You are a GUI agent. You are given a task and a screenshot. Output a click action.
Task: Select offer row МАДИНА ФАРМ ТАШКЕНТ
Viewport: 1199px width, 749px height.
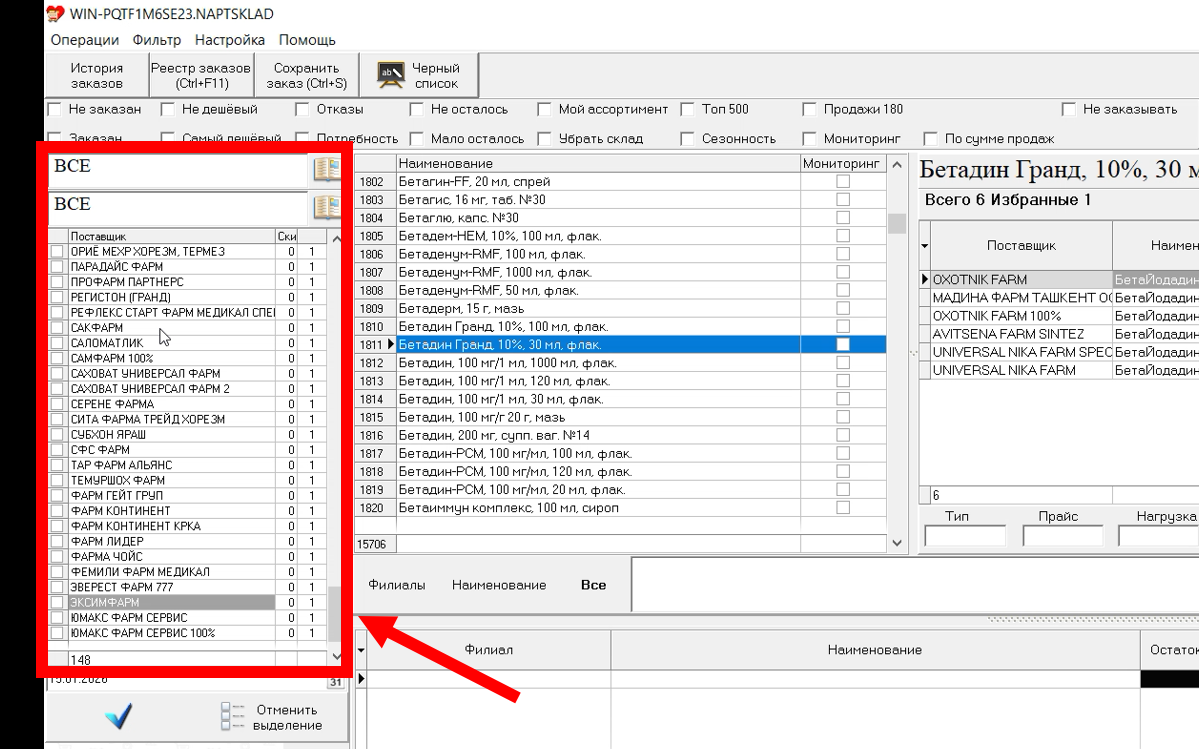(x=1020, y=297)
